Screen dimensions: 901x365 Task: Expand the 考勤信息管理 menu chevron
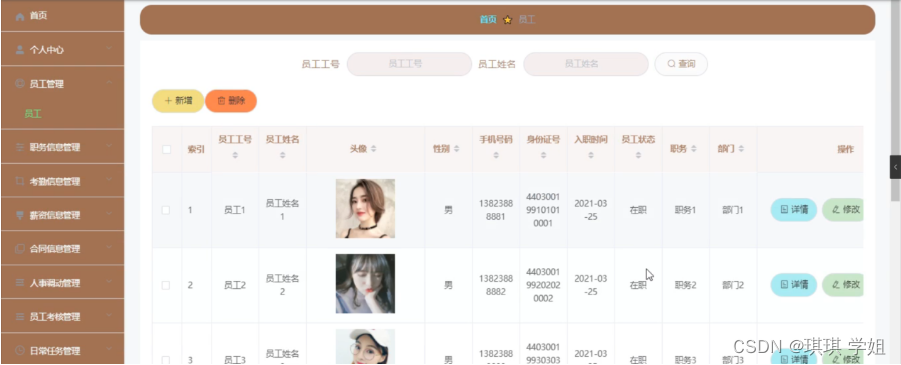click(x=109, y=181)
